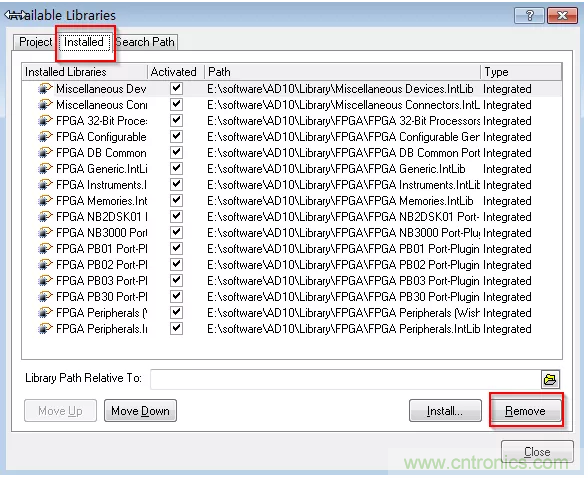Click 'Miscellaneous Connectors.IntL' path cell
Image resolution: width=588 pixels, height=478 pixels.
(343, 105)
